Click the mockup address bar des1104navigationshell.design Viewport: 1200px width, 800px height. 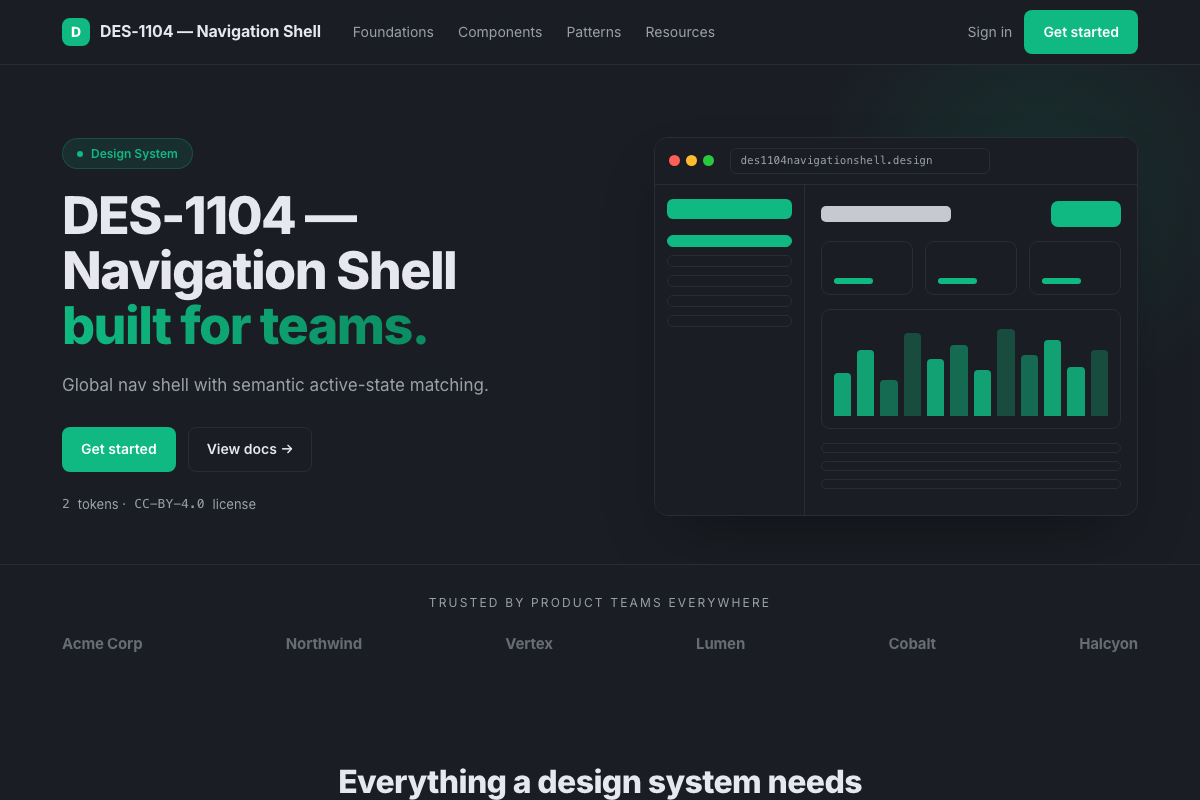click(x=860, y=161)
